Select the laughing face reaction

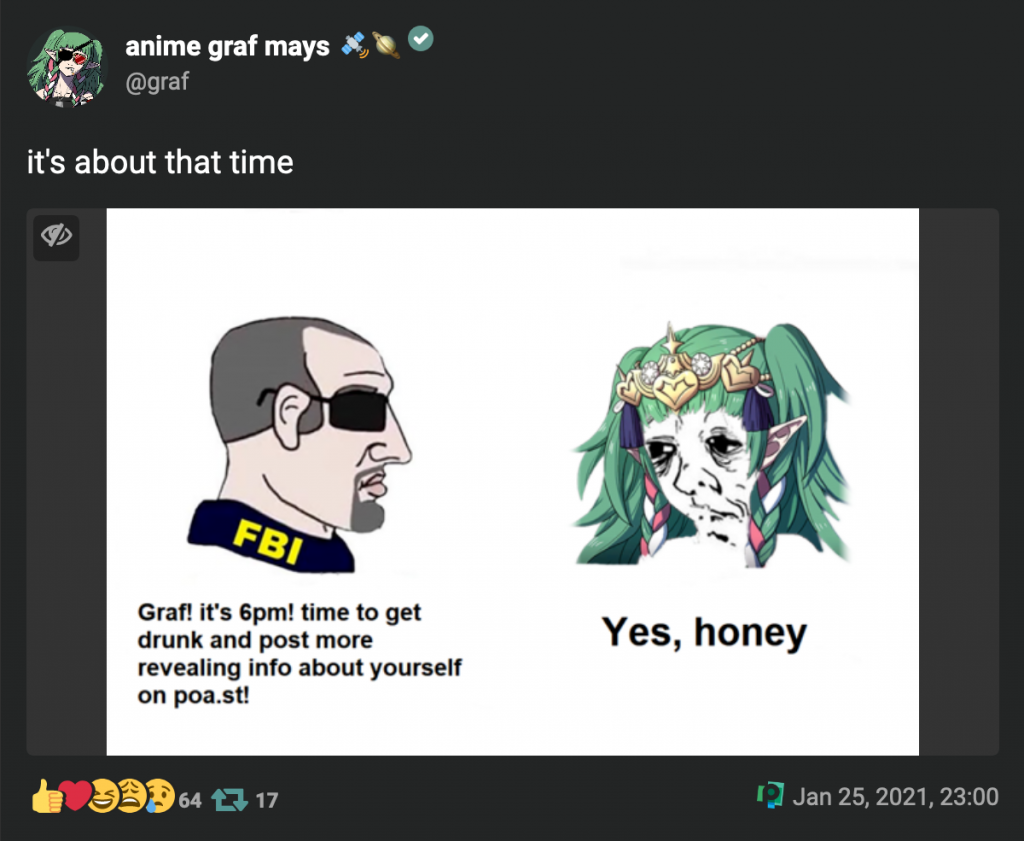click(x=103, y=796)
